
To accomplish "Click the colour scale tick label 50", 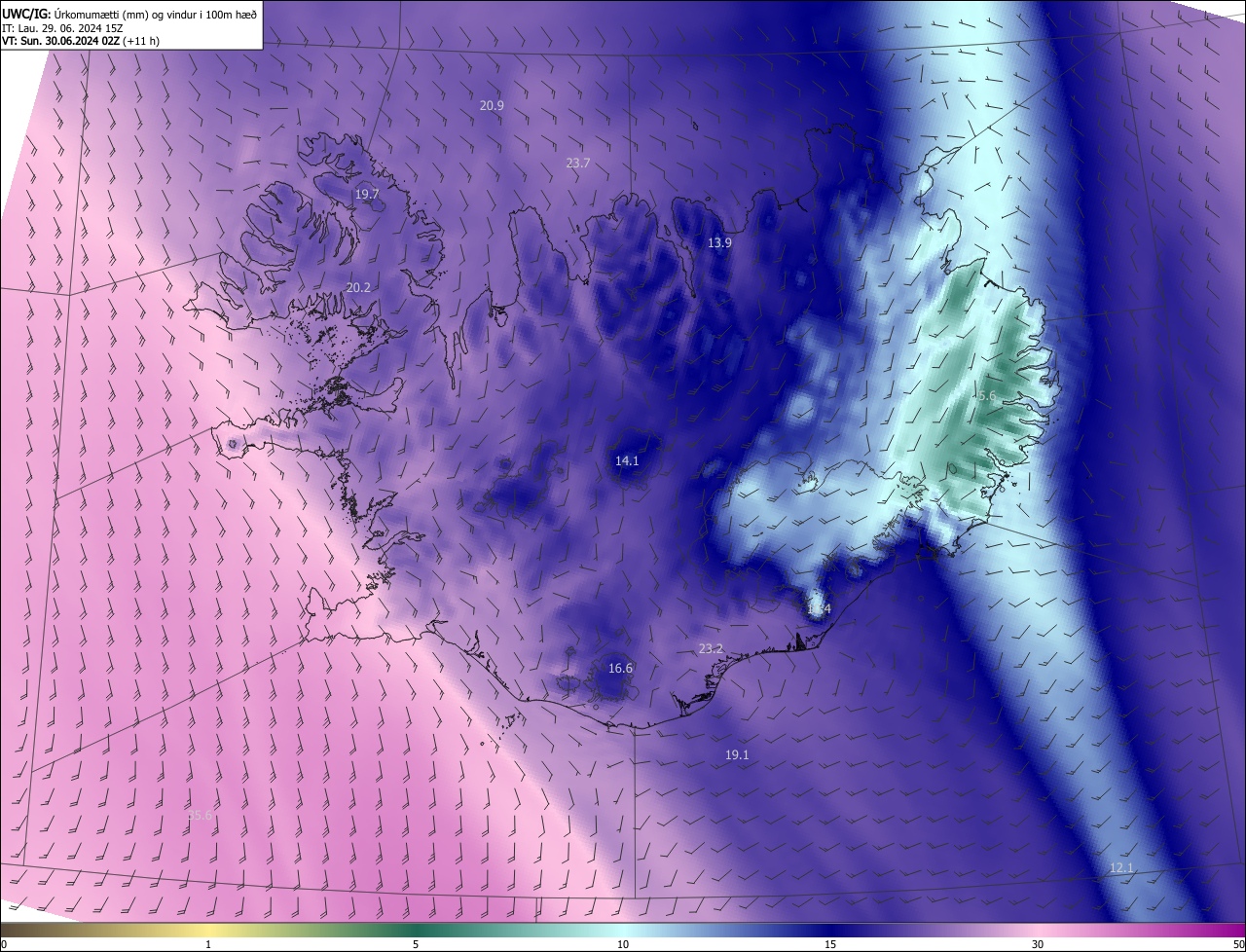I will pyautogui.click(x=1238, y=944).
